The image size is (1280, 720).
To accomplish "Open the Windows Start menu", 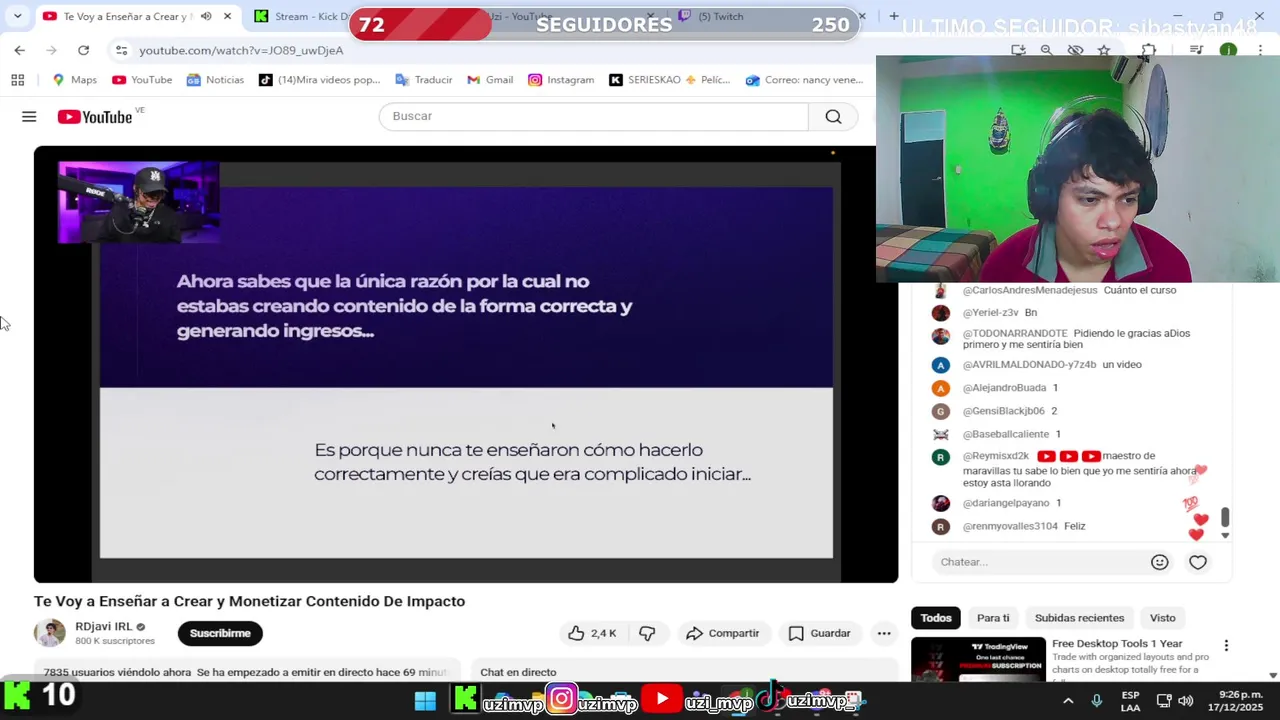I will point(425,700).
